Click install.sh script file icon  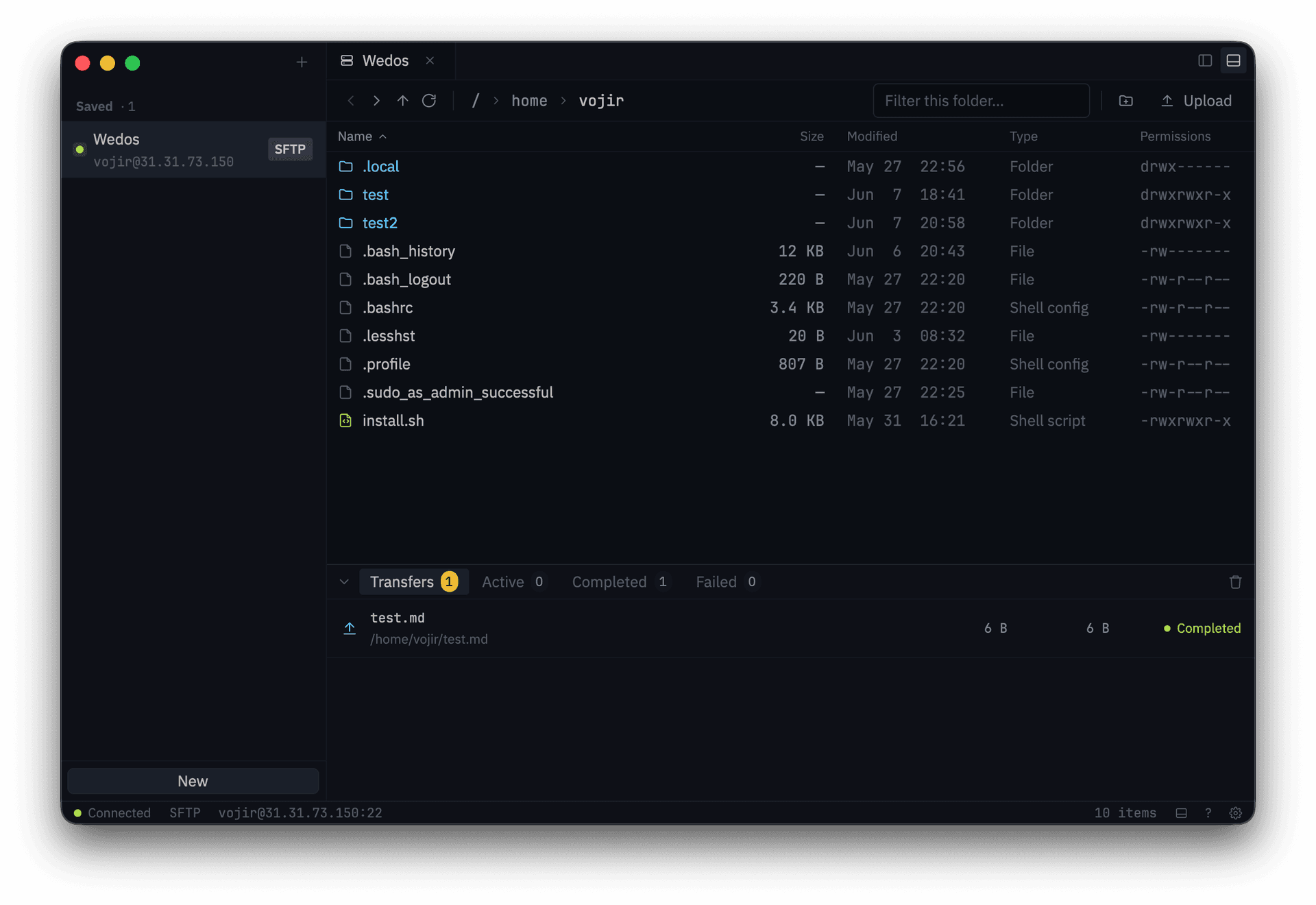click(x=345, y=421)
